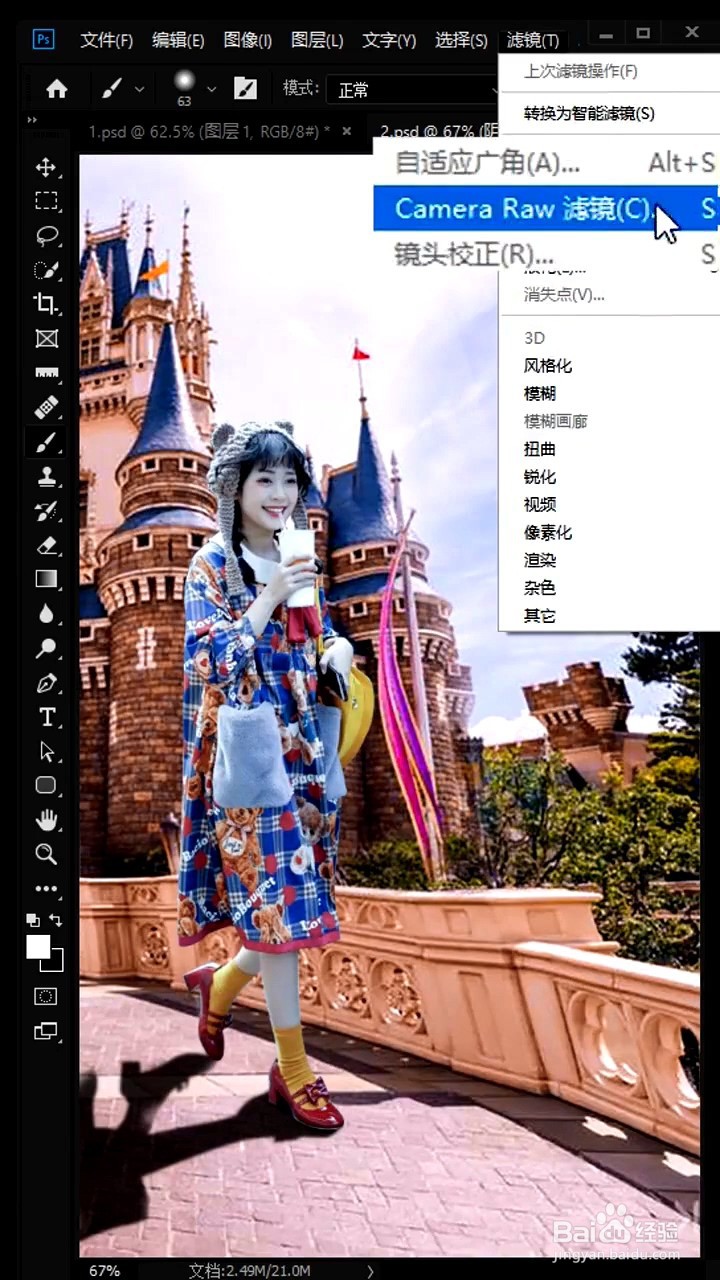This screenshot has width=720, height=1280.
Task: Select the Move tool
Action: point(46,167)
